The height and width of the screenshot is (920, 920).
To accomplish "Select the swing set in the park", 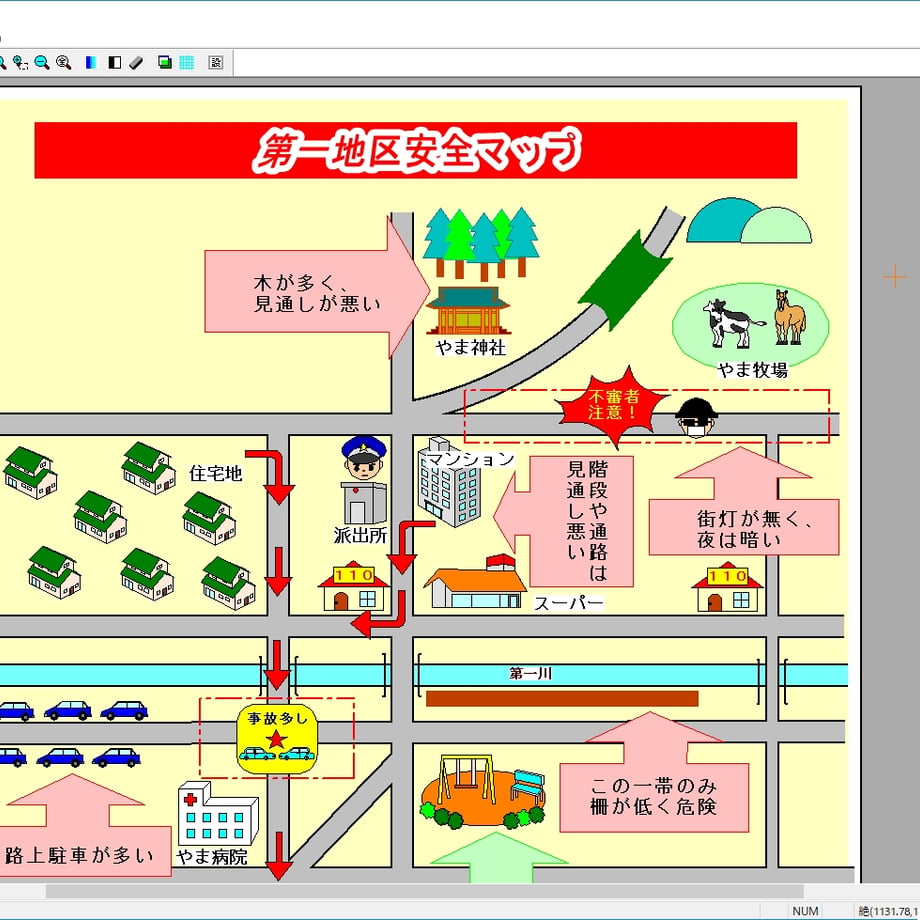I will (x=465, y=780).
